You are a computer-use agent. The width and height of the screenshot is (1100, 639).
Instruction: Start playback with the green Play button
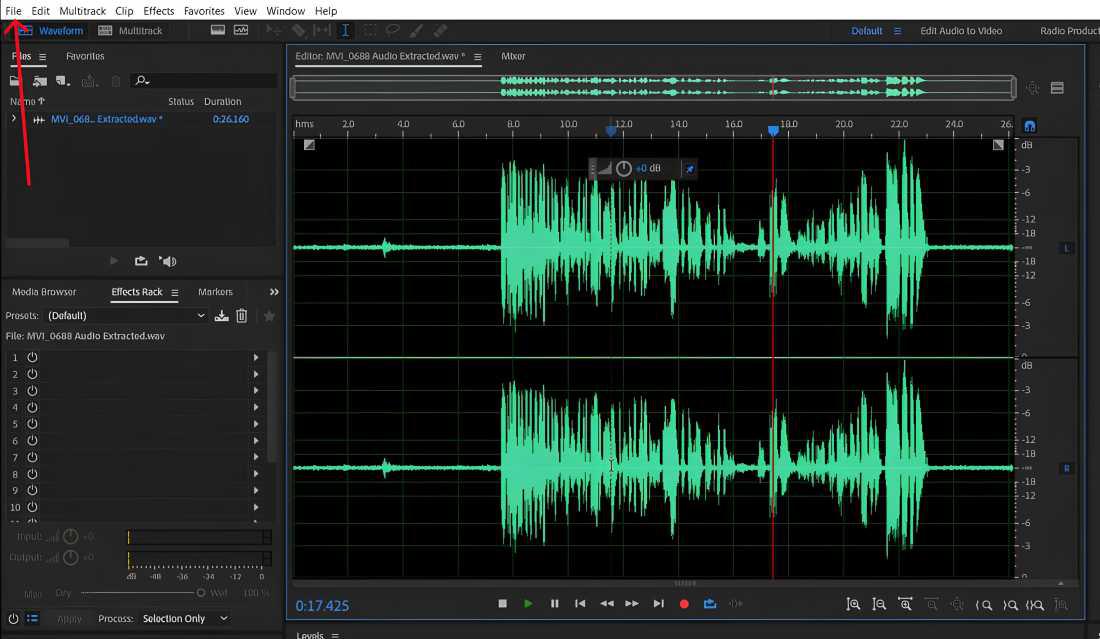tap(528, 604)
